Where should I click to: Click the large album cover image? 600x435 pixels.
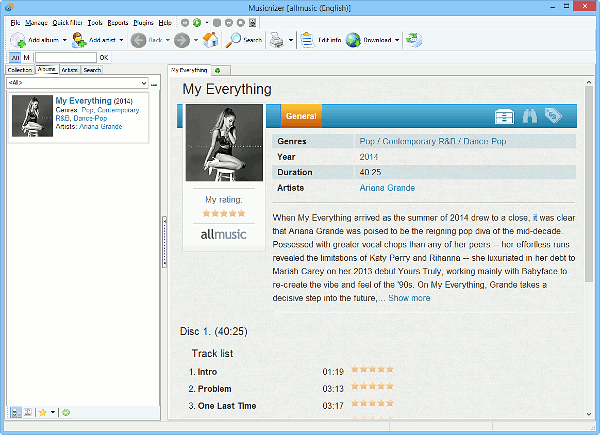tap(224, 142)
